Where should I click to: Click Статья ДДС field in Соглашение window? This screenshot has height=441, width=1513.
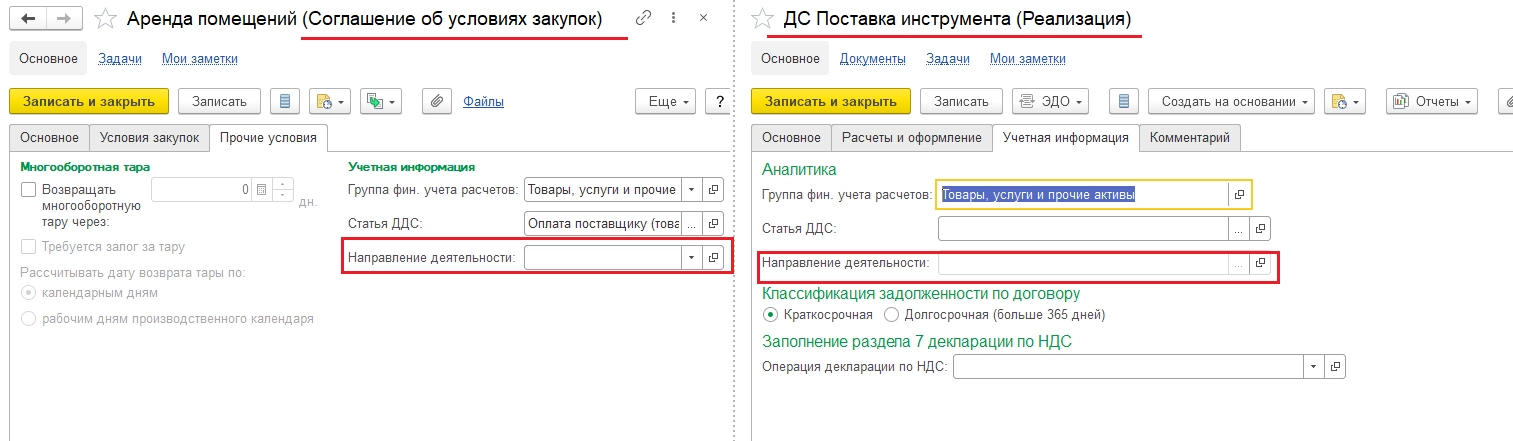pyautogui.click(x=602, y=223)
